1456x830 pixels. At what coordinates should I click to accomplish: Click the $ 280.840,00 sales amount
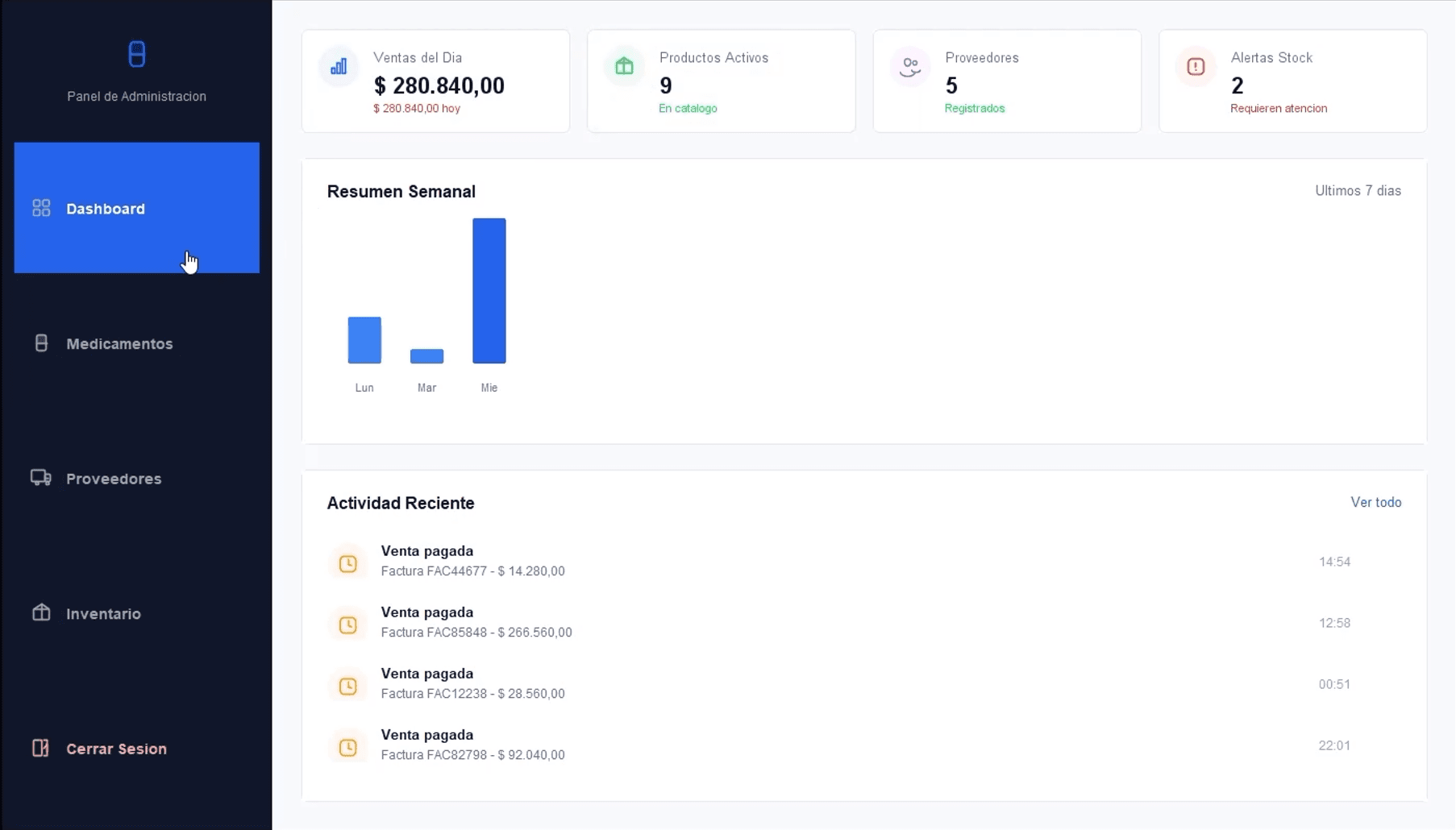point(439,85)
